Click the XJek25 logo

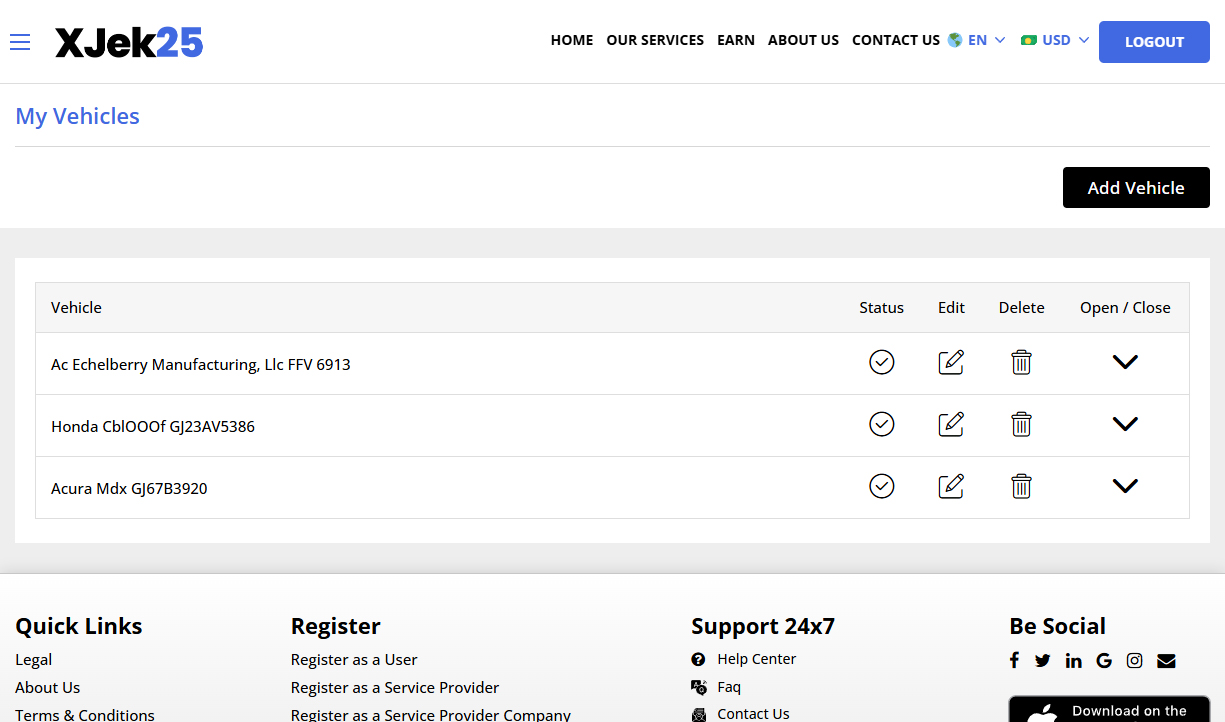[129, 42]
